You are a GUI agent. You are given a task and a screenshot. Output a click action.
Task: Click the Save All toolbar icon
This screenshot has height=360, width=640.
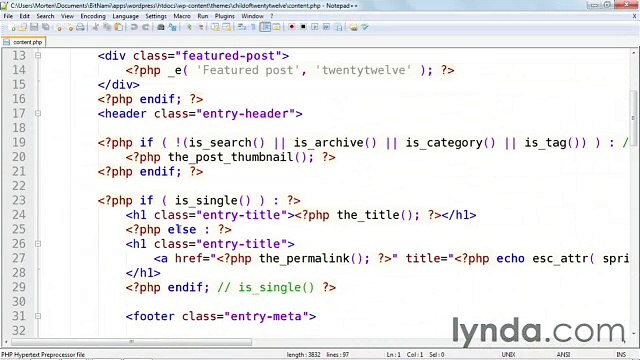pos(45,27)
